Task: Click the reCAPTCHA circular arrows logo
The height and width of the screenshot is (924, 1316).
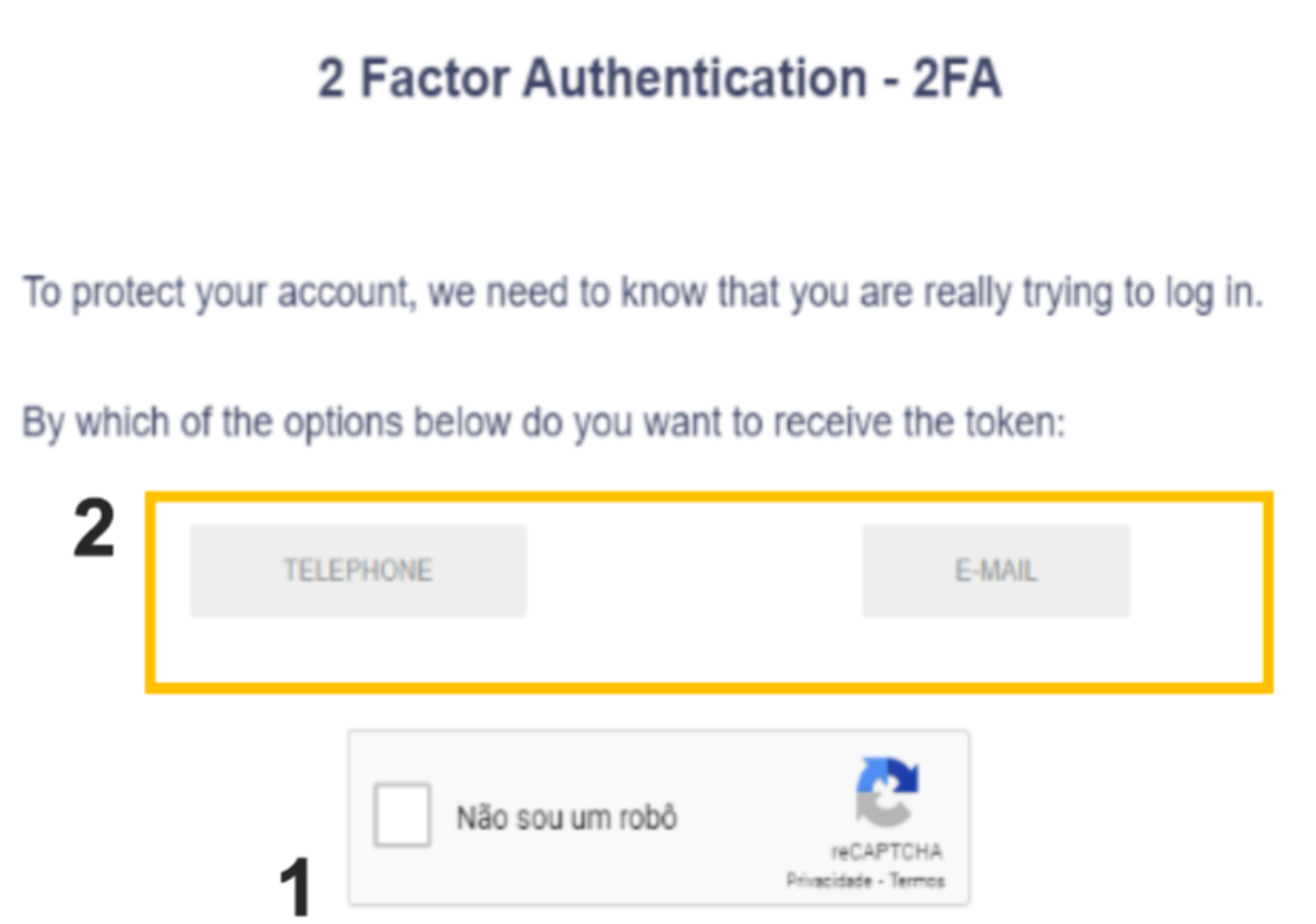Action: tap(887, 791)
